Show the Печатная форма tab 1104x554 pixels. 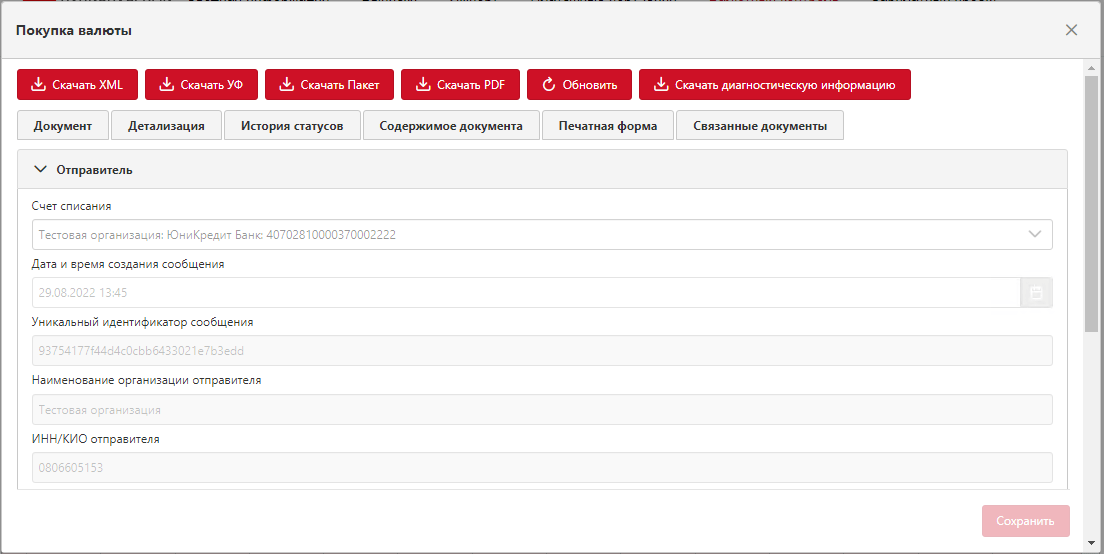(x=608, y=126)
